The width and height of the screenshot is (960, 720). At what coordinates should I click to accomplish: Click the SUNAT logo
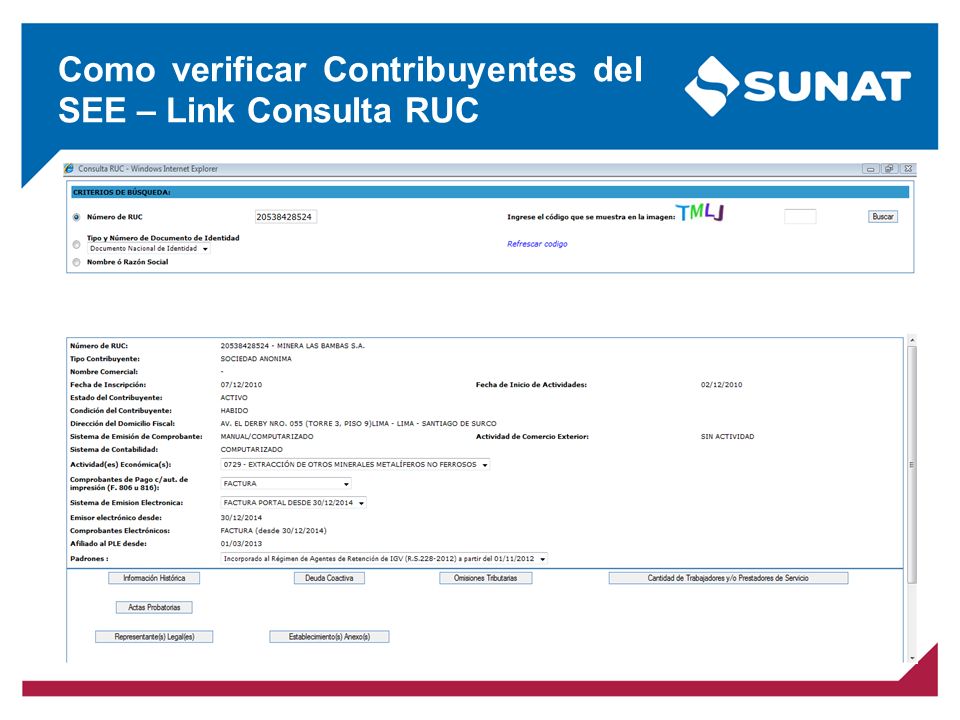(797, 86)
